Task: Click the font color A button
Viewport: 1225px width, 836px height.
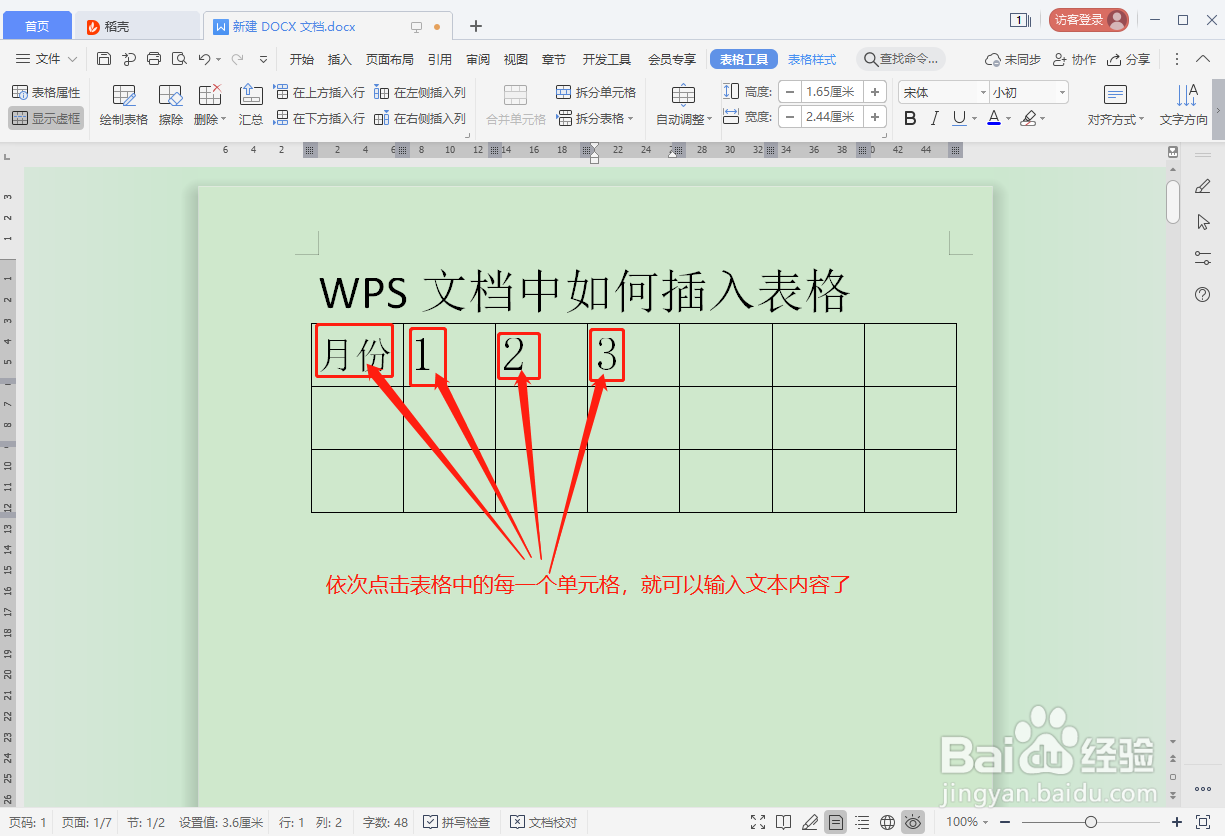Action: point(993,119)
